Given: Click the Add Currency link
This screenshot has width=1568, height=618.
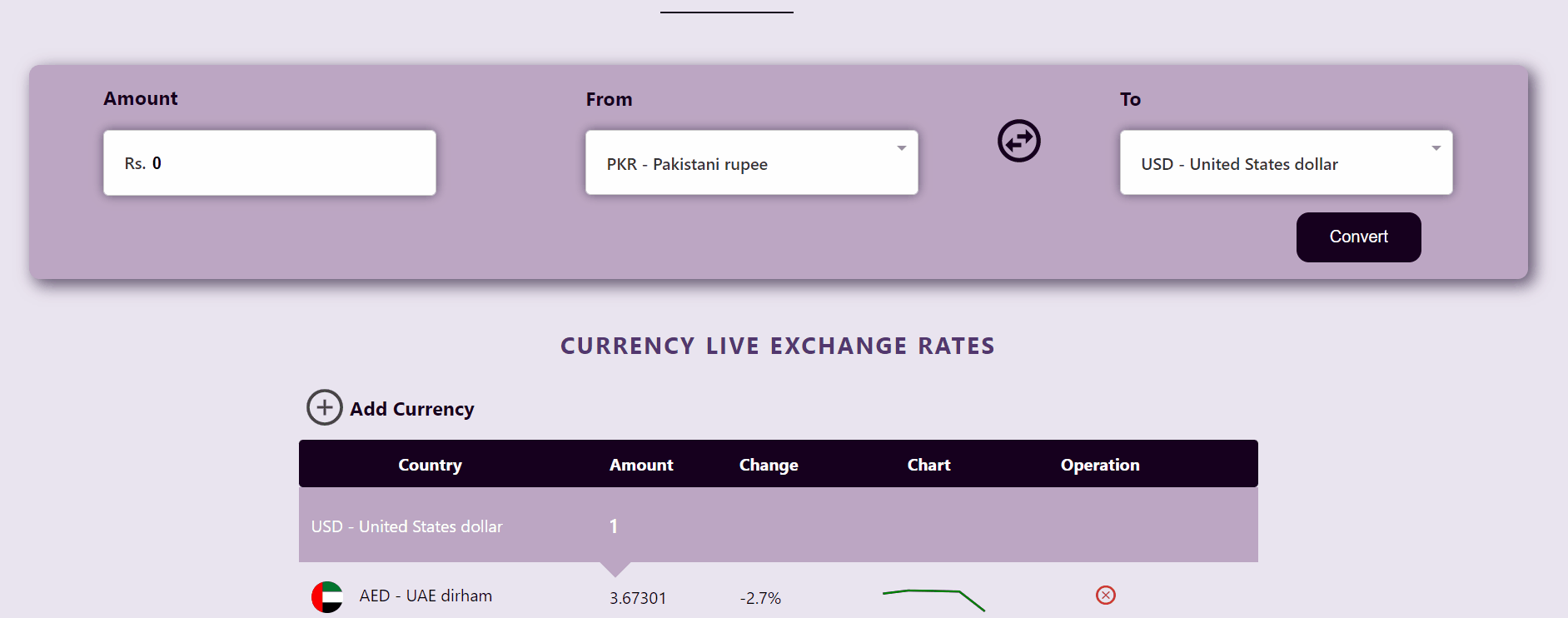Looking at the screenshot, I should 411,409.
